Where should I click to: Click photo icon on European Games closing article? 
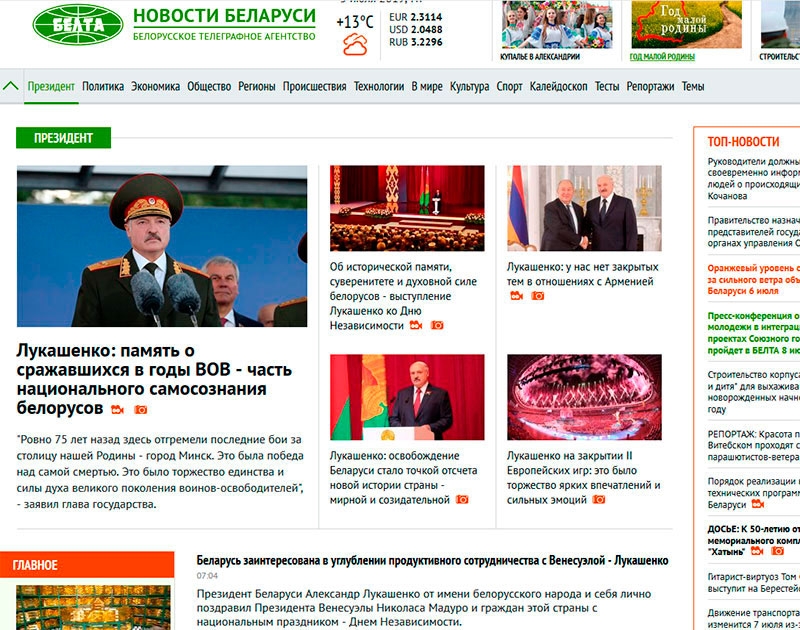click(x=598, y=499)
